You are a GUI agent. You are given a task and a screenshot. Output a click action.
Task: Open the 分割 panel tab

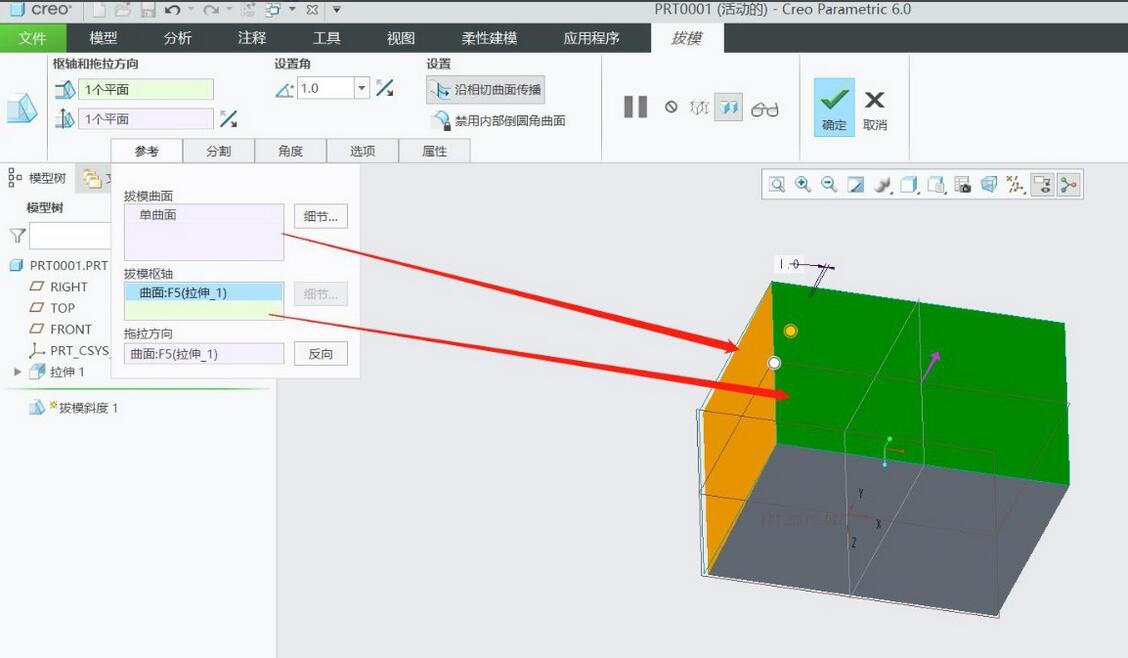(x=219, y=151)
